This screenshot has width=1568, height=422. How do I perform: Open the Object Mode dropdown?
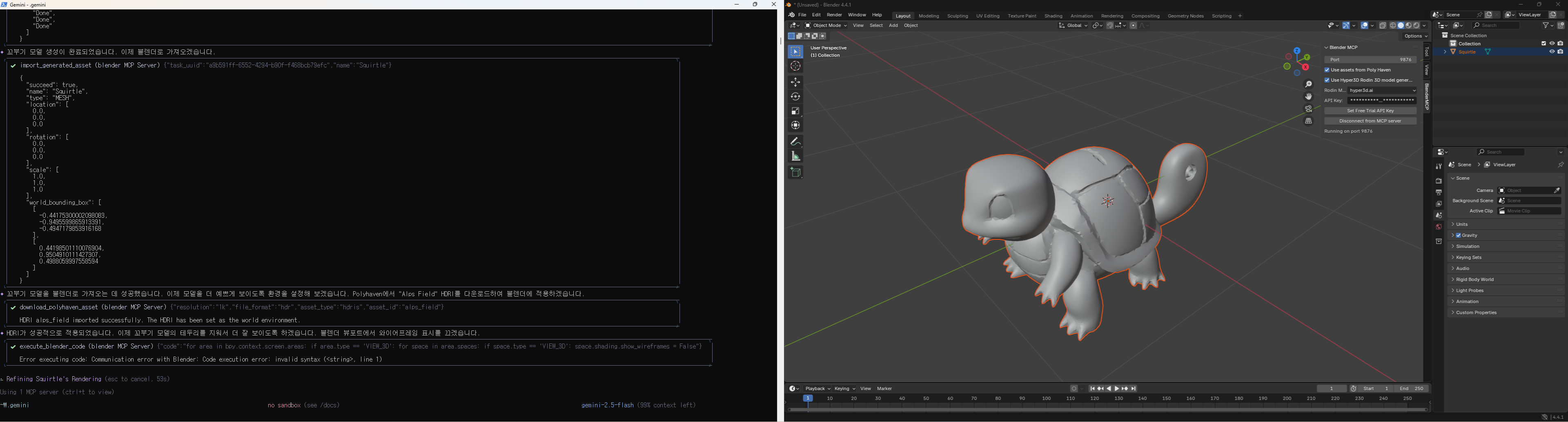coord(826,26)
